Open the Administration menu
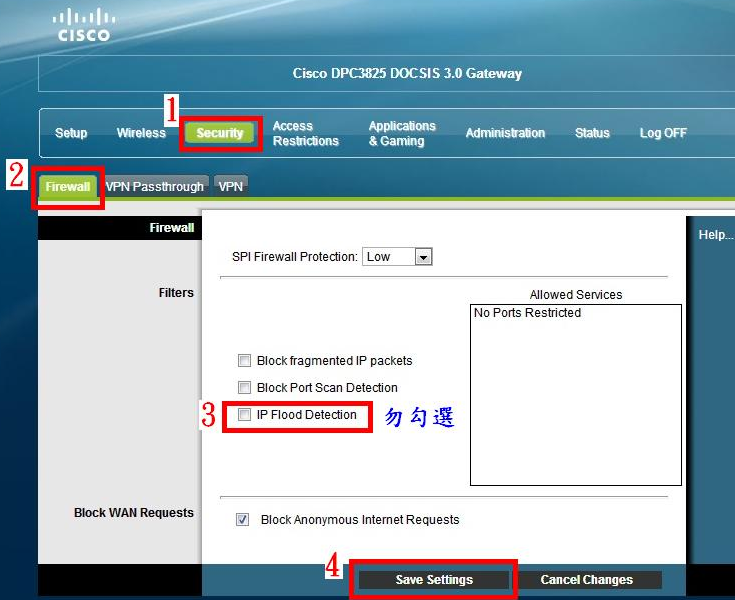This screenshot has height=600, width=735. pos(505,133)
